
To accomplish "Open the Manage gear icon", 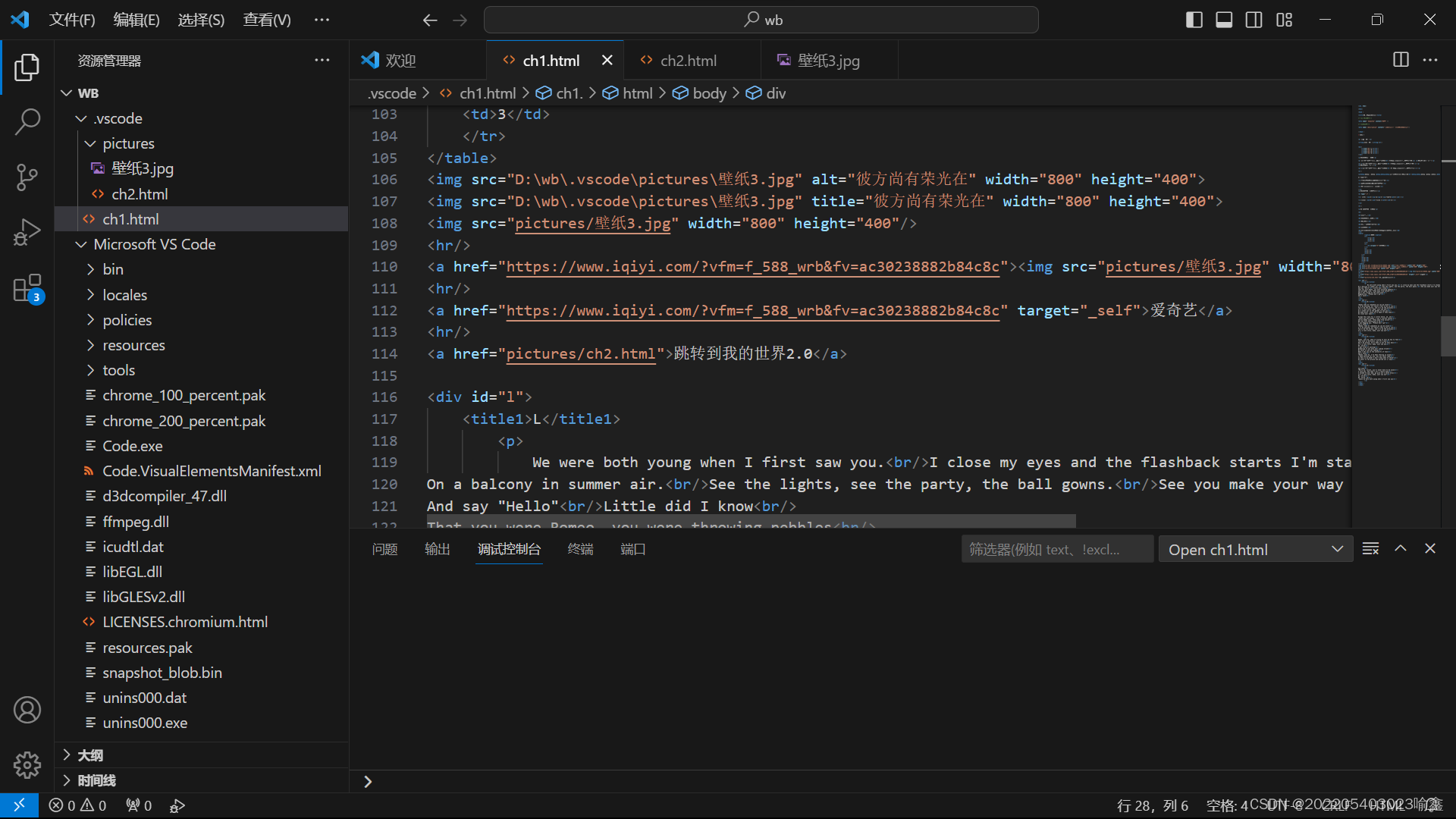I will tap(27, 764).
